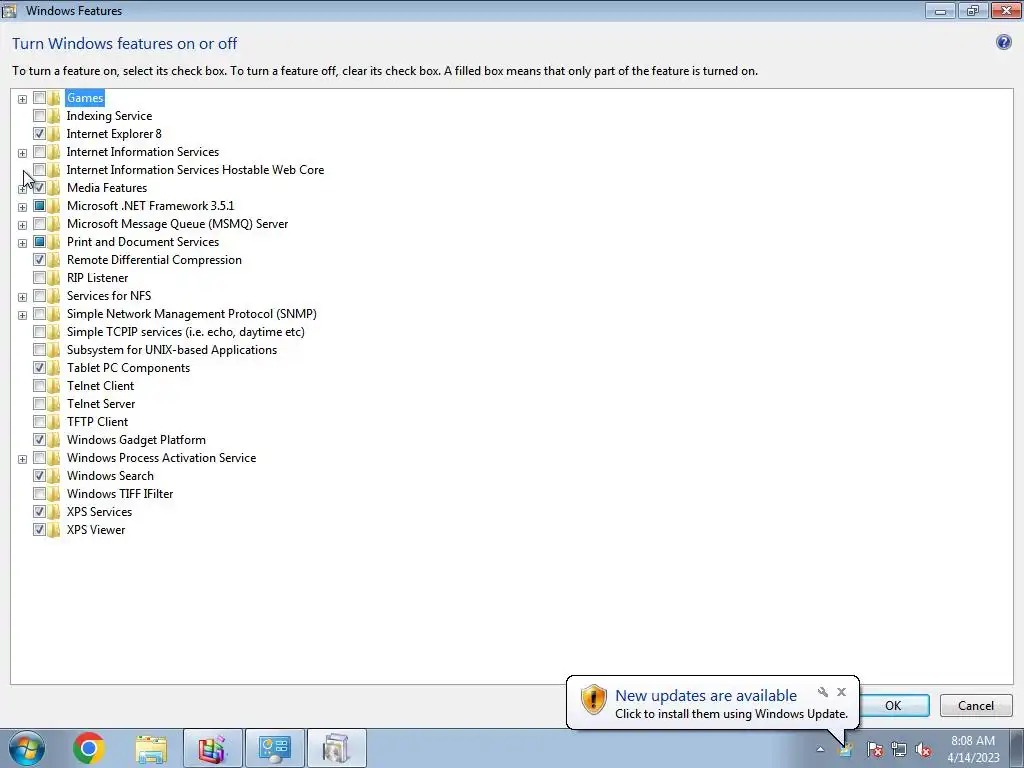Viewport: 1024px width, 768px height.
Task: Expand the Media Features node
Action: click(22, 189)
